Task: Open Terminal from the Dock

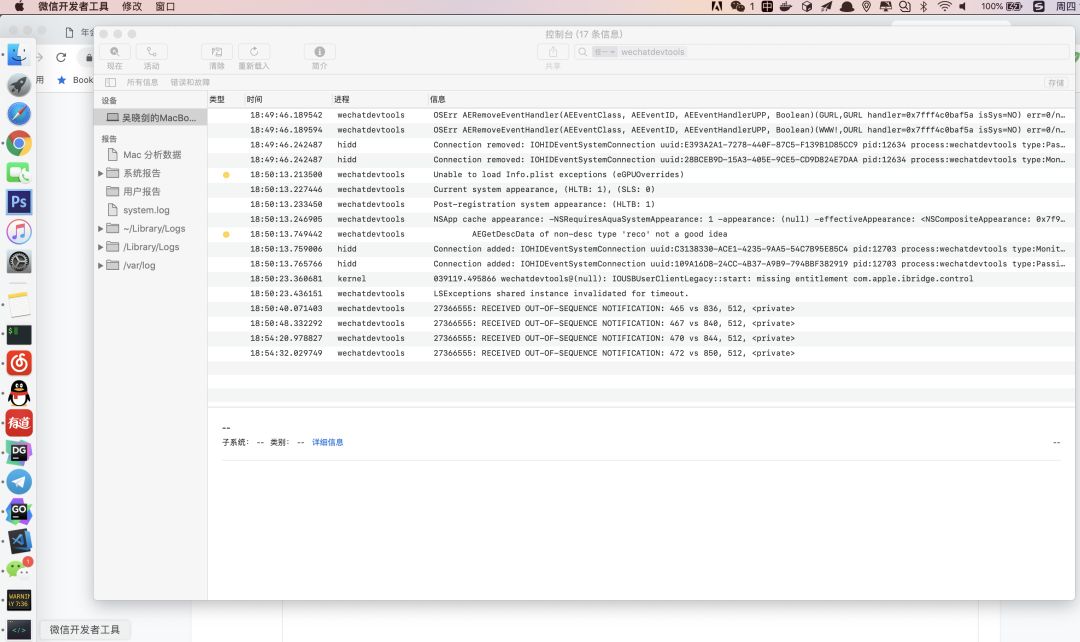Action: click(19, 334)
